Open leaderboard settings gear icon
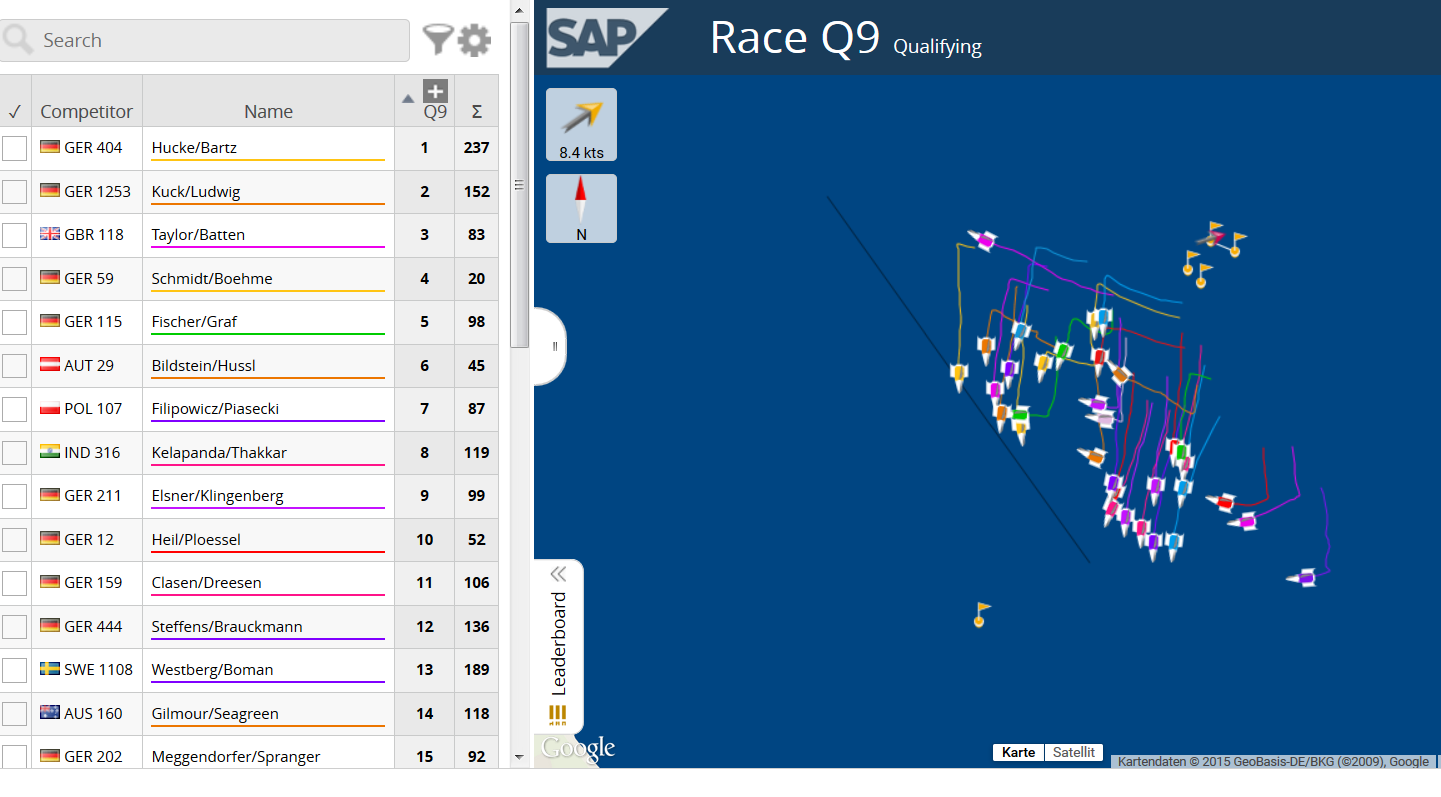The width and height of the screenshot is (1441, 797). tap(474, 40)
